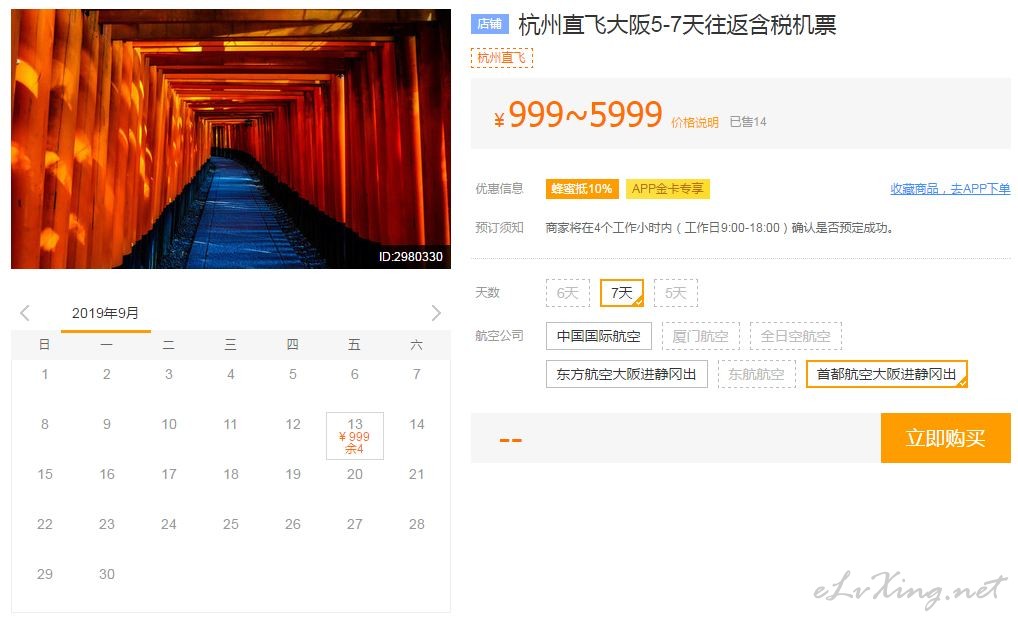Pick September 13 priced ¥999

[354, 436]
